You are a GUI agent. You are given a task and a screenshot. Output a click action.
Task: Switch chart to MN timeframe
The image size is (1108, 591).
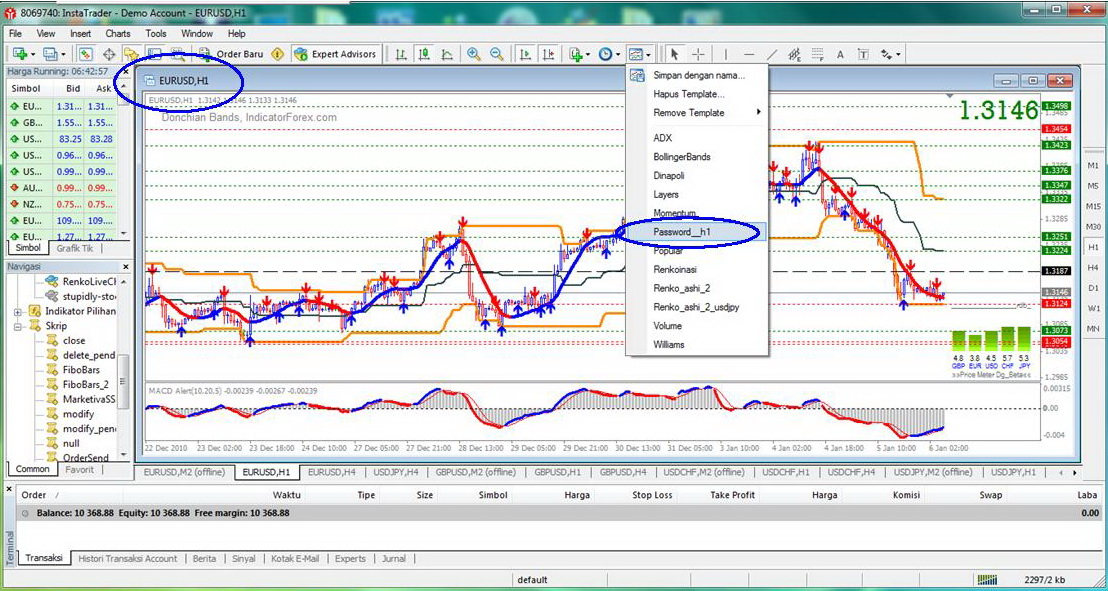coord(1092,329)
